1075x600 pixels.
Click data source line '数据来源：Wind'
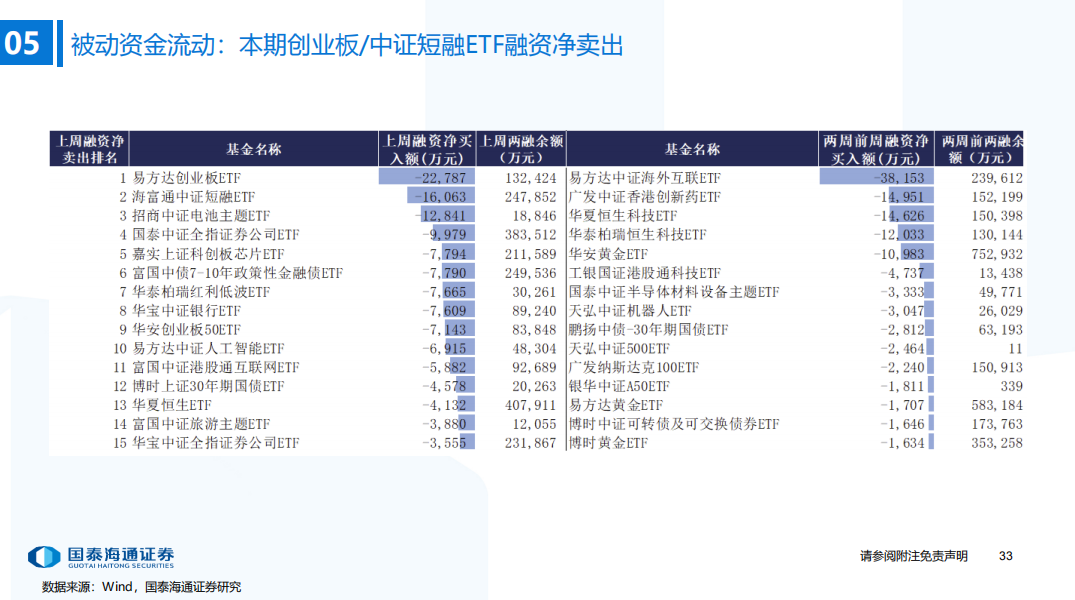tap(141, 587)
